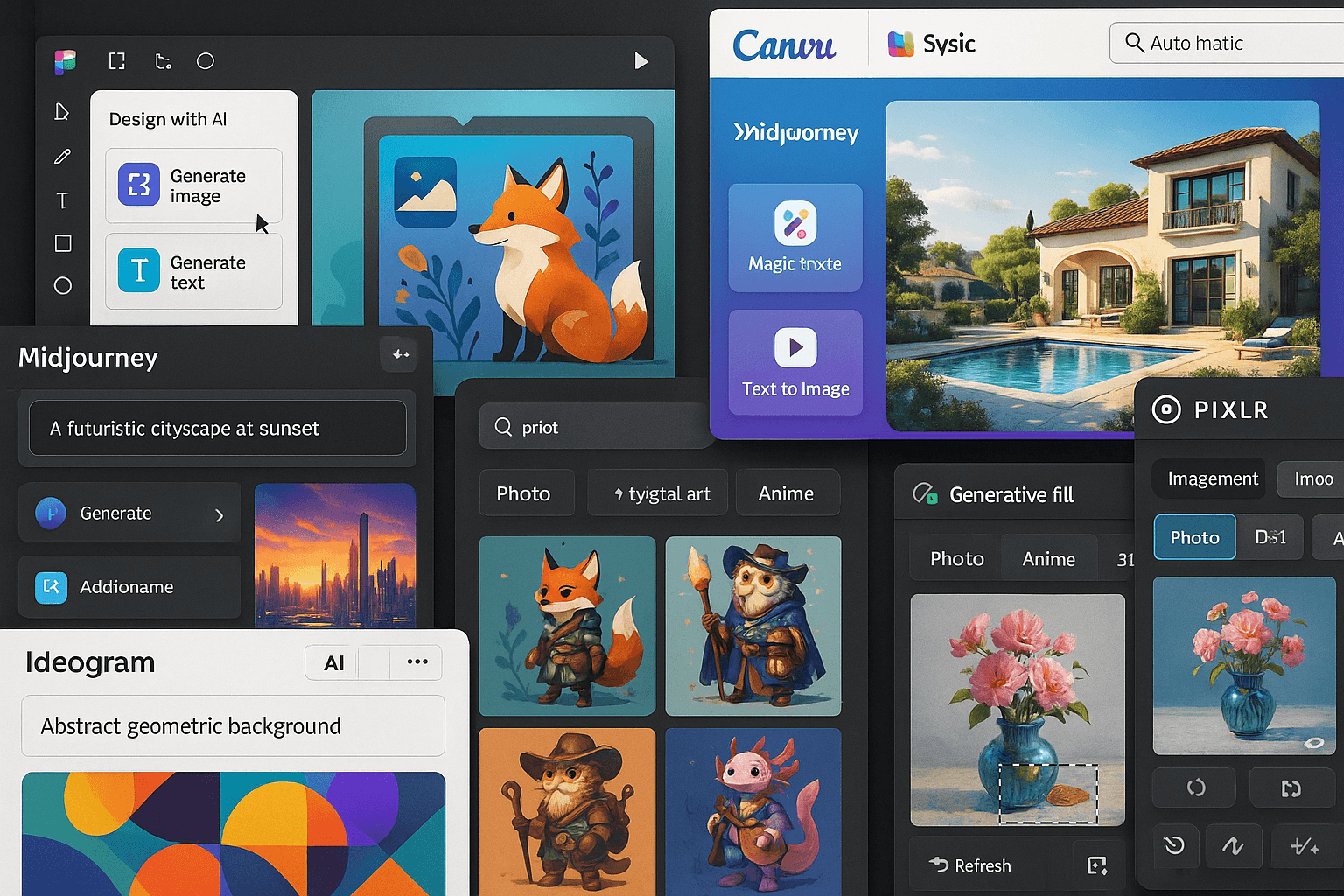
Task: Select the Anime filter in gallery
Action: pyautogui.click(x=787, y=493)
